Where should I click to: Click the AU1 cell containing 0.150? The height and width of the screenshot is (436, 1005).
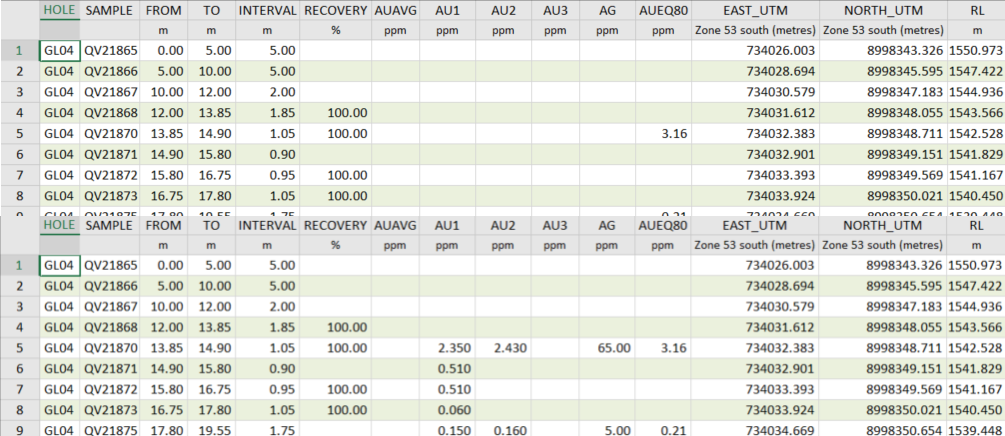447,429
